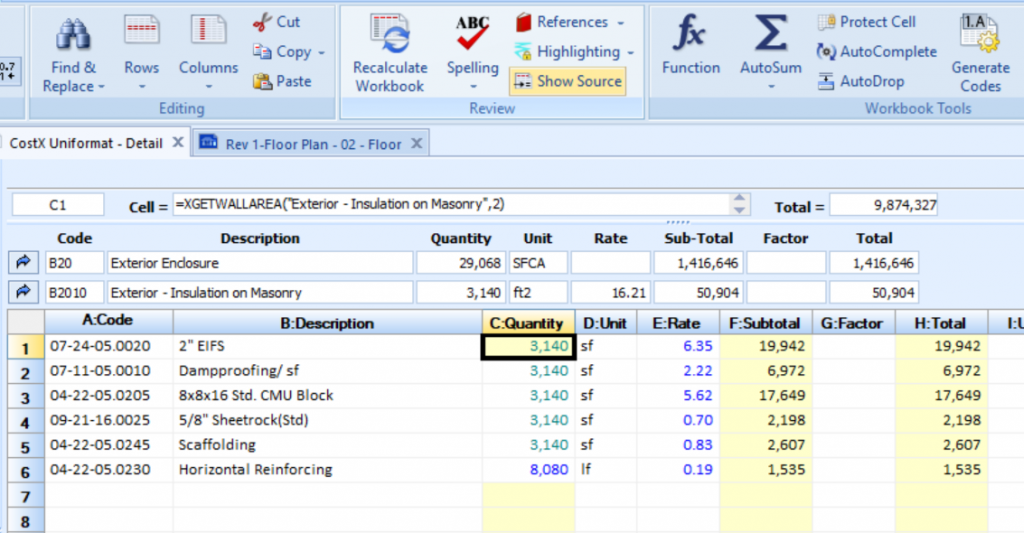The height and width of the screenshot is (533, 1024).
Task: Paste clipboard contents
Action: [x=282, y=81]
